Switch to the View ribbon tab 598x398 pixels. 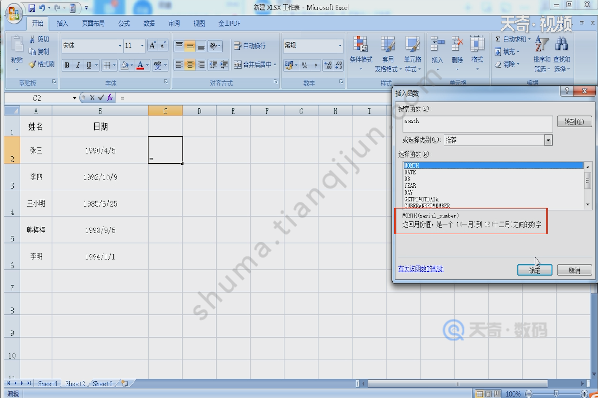(x=199, y=24)
